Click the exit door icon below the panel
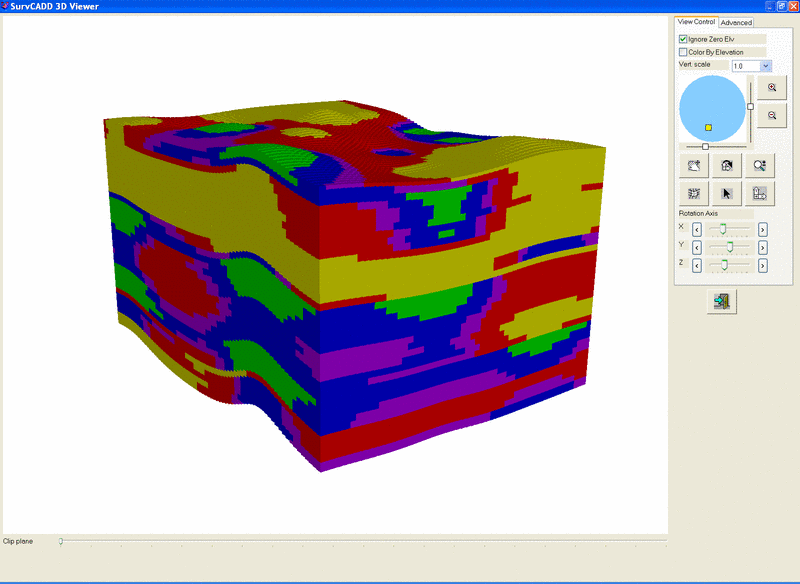800x584 pixels. pos(720,300)
